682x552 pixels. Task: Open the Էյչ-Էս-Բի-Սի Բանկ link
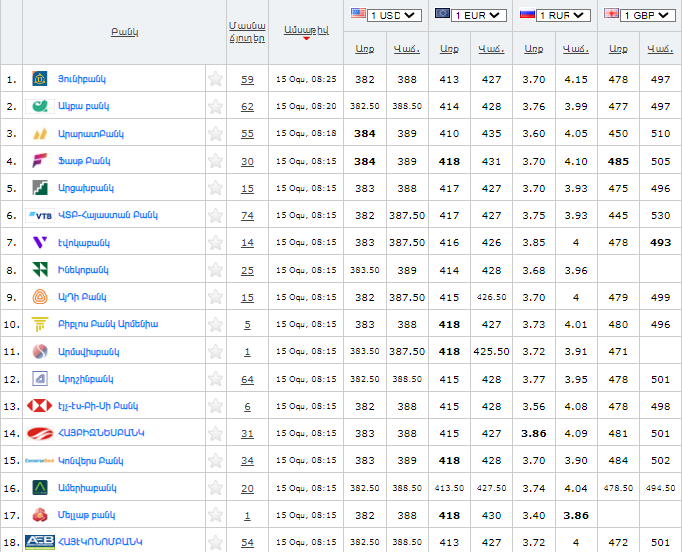[98, 406]
